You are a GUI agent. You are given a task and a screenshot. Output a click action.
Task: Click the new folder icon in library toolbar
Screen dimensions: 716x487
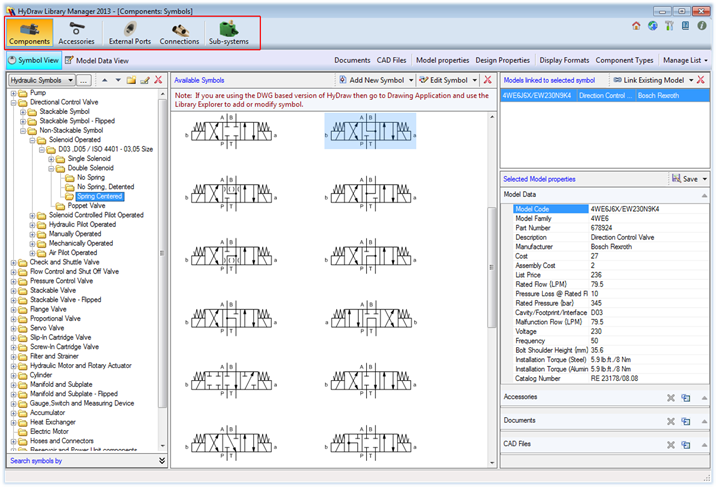[132, 80]
